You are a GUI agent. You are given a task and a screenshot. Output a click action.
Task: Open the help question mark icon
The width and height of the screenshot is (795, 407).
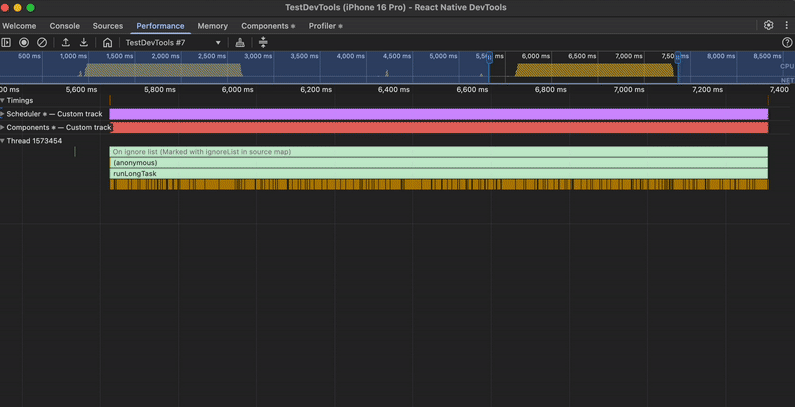tap(787, 43)
